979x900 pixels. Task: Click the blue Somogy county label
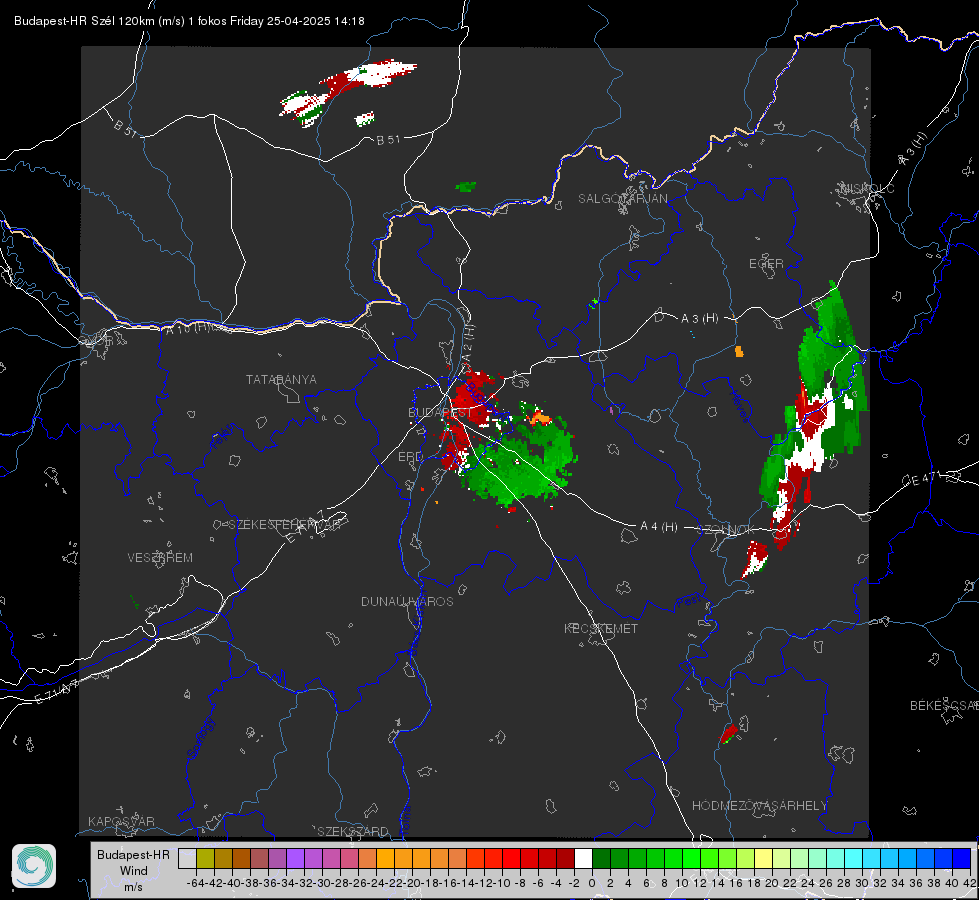tap(200, 738)
